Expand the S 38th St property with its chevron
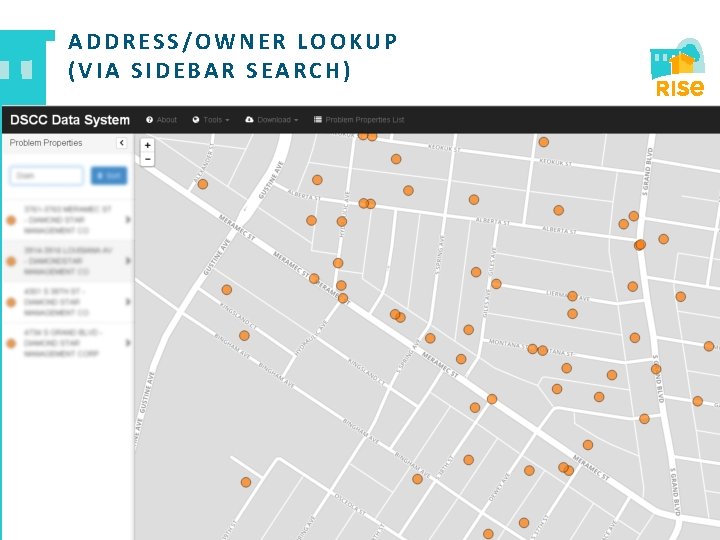The height and width of the screenshot is (540, 720). click(128, 302)
